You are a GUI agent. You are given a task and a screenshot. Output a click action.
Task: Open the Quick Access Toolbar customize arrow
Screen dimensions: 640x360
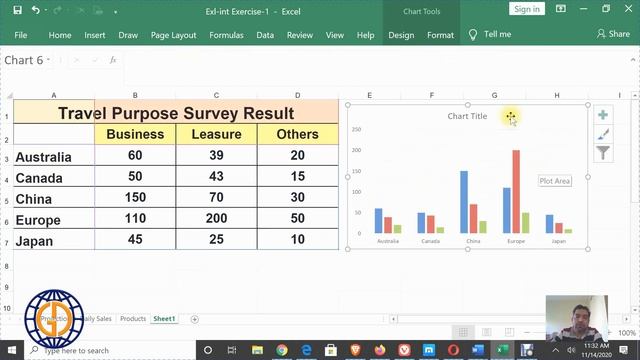pos(116,12)
